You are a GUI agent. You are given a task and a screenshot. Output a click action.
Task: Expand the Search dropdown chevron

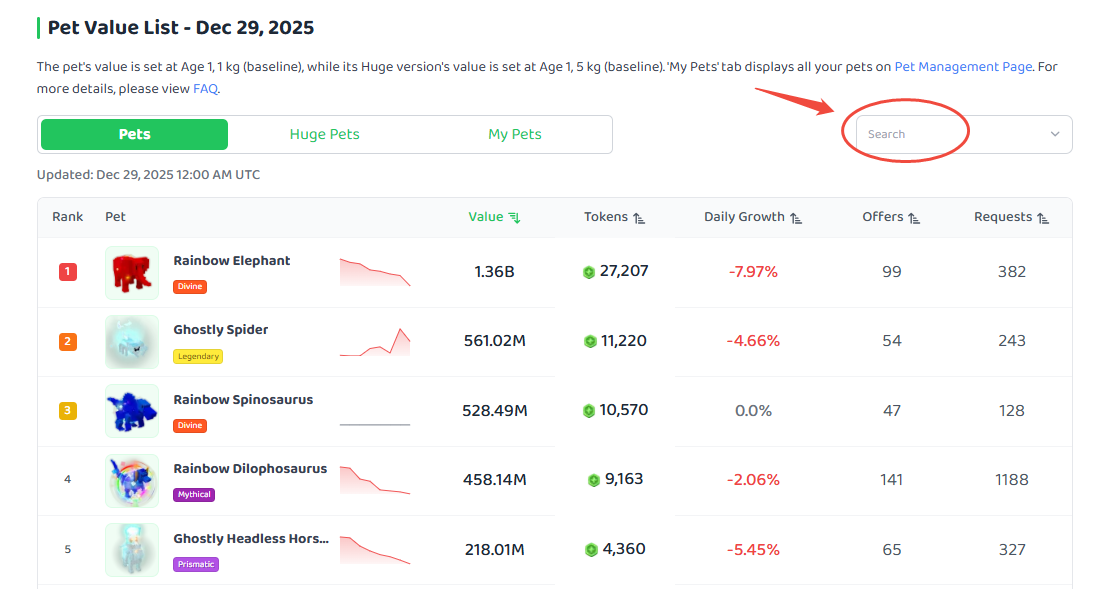tap(1055, 134)
